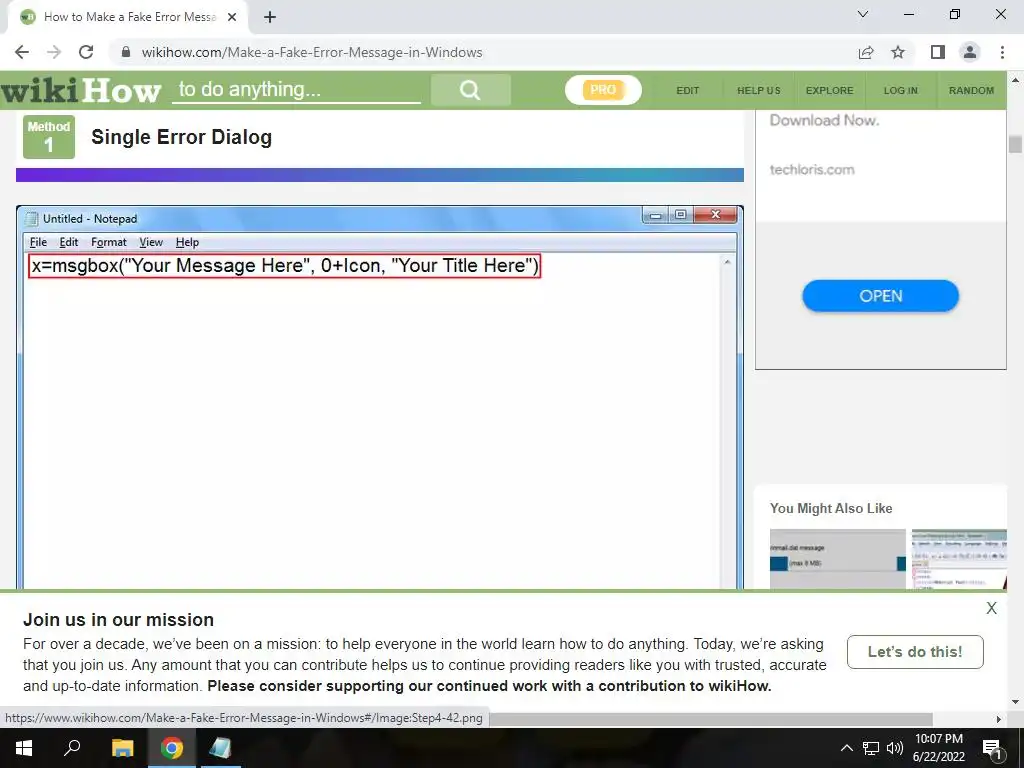Image resolution: width=1024 pixels, height=768 pixels.
Task: Open Chrome side panel icon
Action: [938, 52]
